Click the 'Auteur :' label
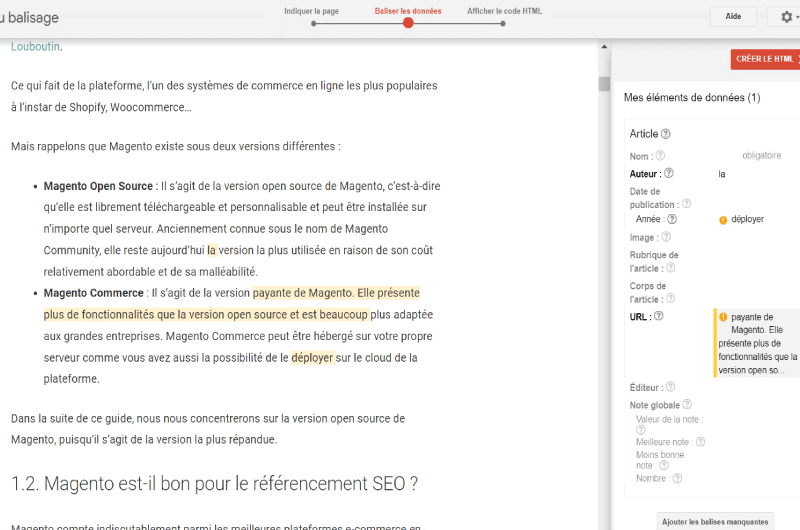This screenshot has height=530, width=800. pyautogui.click(x=645, y=174)
